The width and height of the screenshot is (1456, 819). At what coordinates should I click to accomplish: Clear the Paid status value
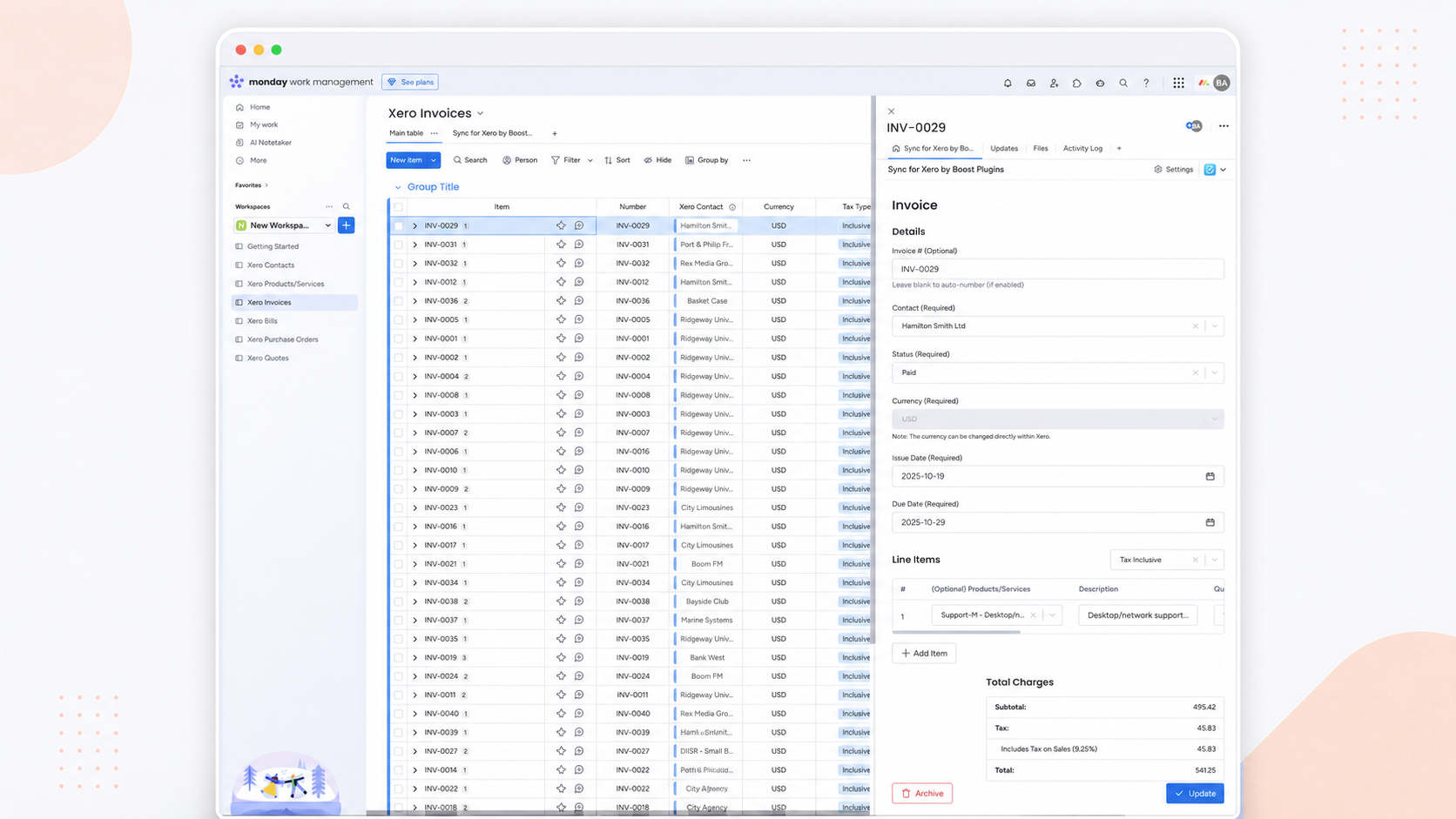(1195, 373)
